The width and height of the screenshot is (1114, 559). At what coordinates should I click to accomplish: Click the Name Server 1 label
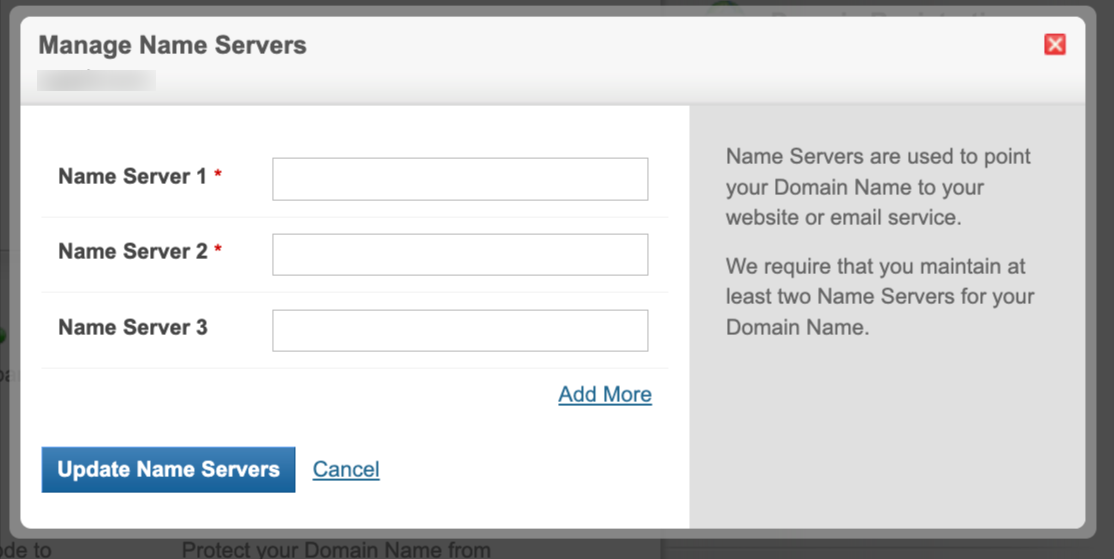132,177
